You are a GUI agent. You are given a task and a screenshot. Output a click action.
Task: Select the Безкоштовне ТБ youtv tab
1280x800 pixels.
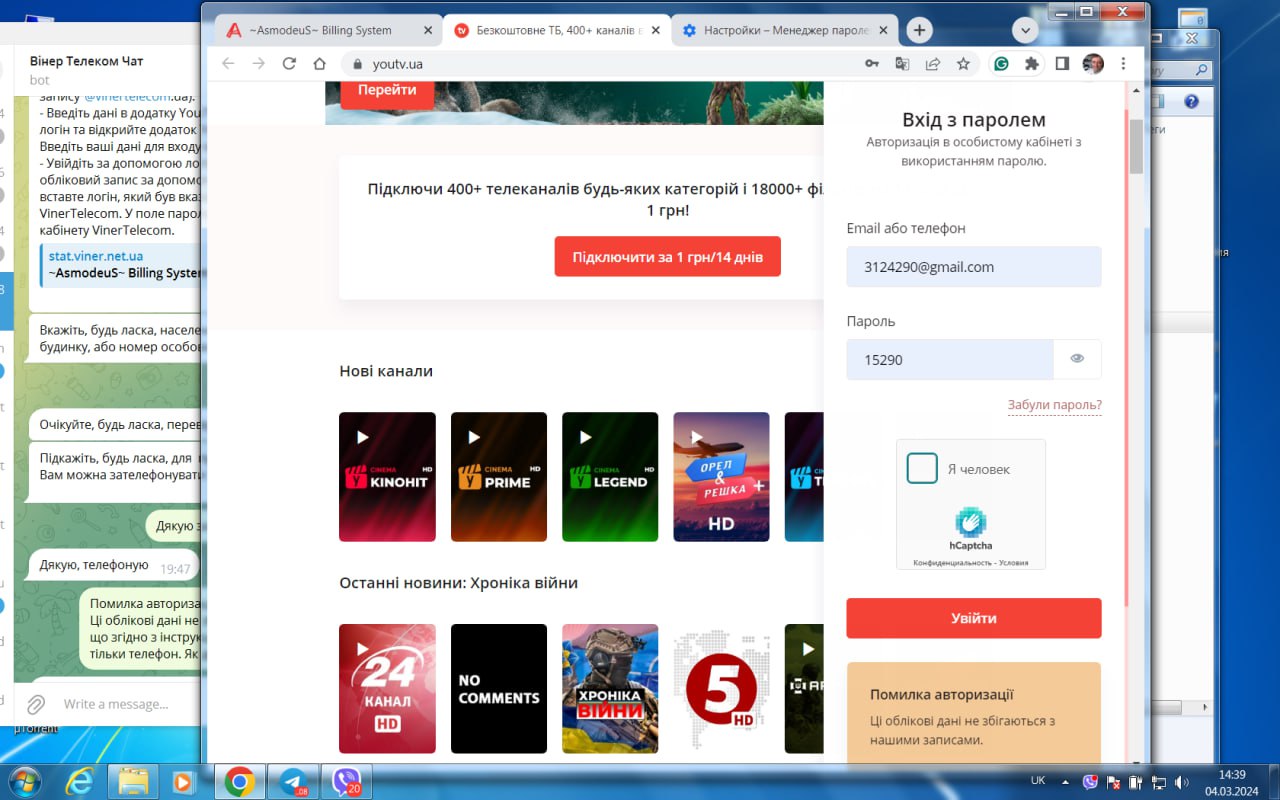(x=556, y=30)
